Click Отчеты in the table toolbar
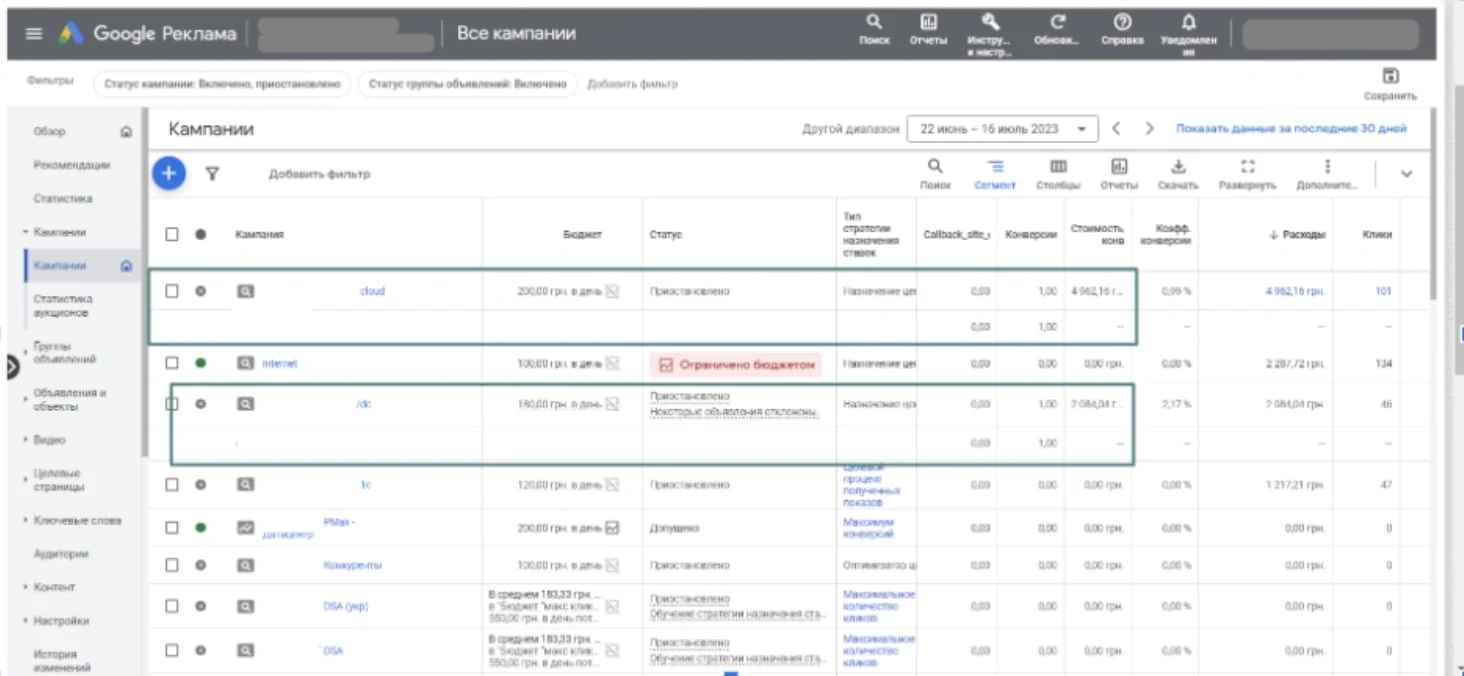1464x676 pixels. tap(1119, 174)
